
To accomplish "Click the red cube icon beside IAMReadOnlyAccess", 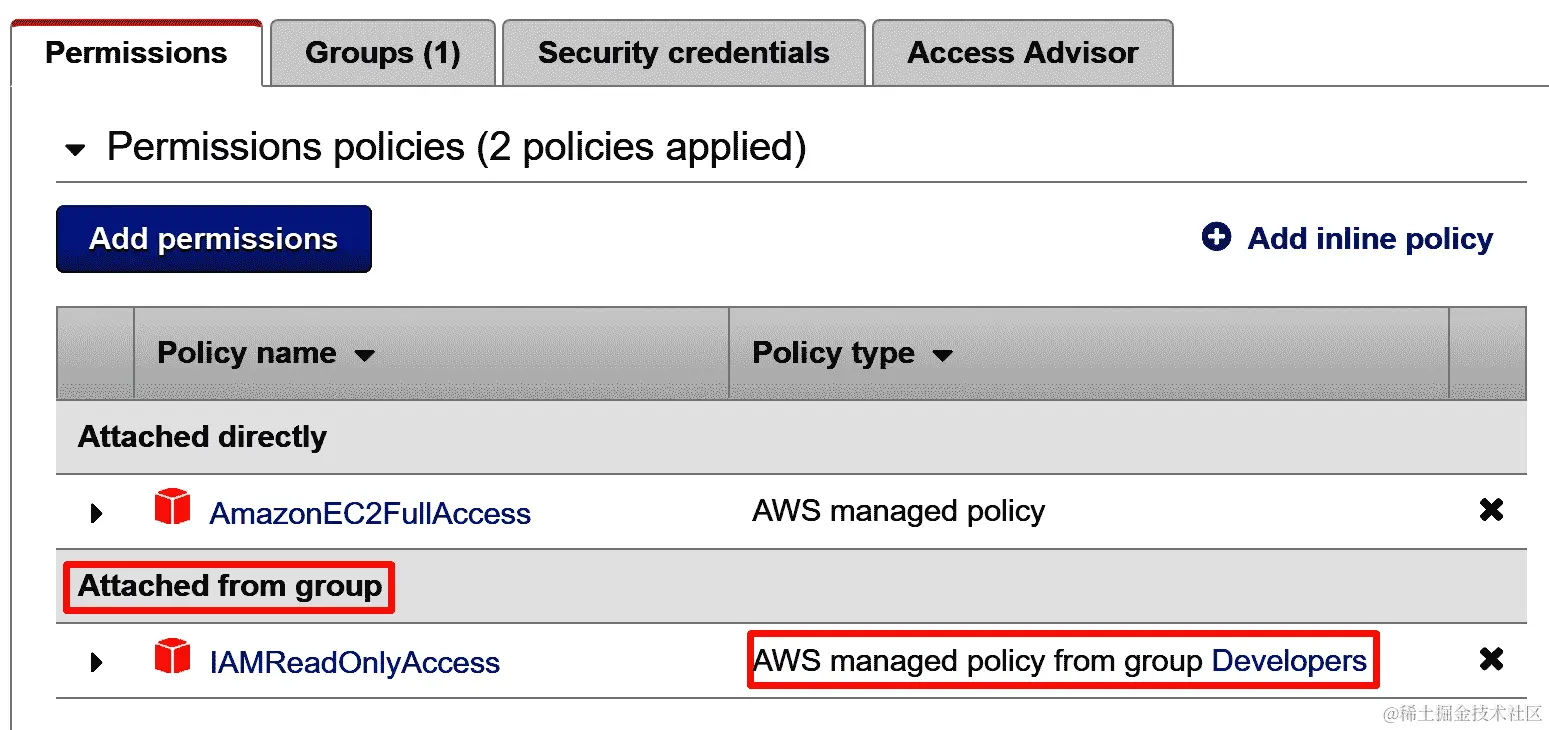I will 172,657.
